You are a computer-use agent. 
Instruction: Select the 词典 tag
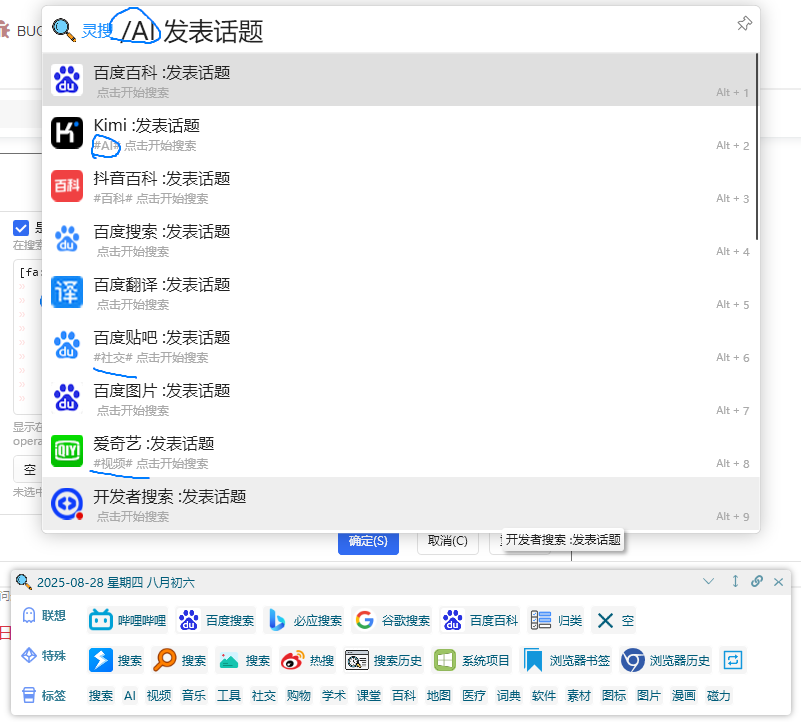click(x=509, y=695)
